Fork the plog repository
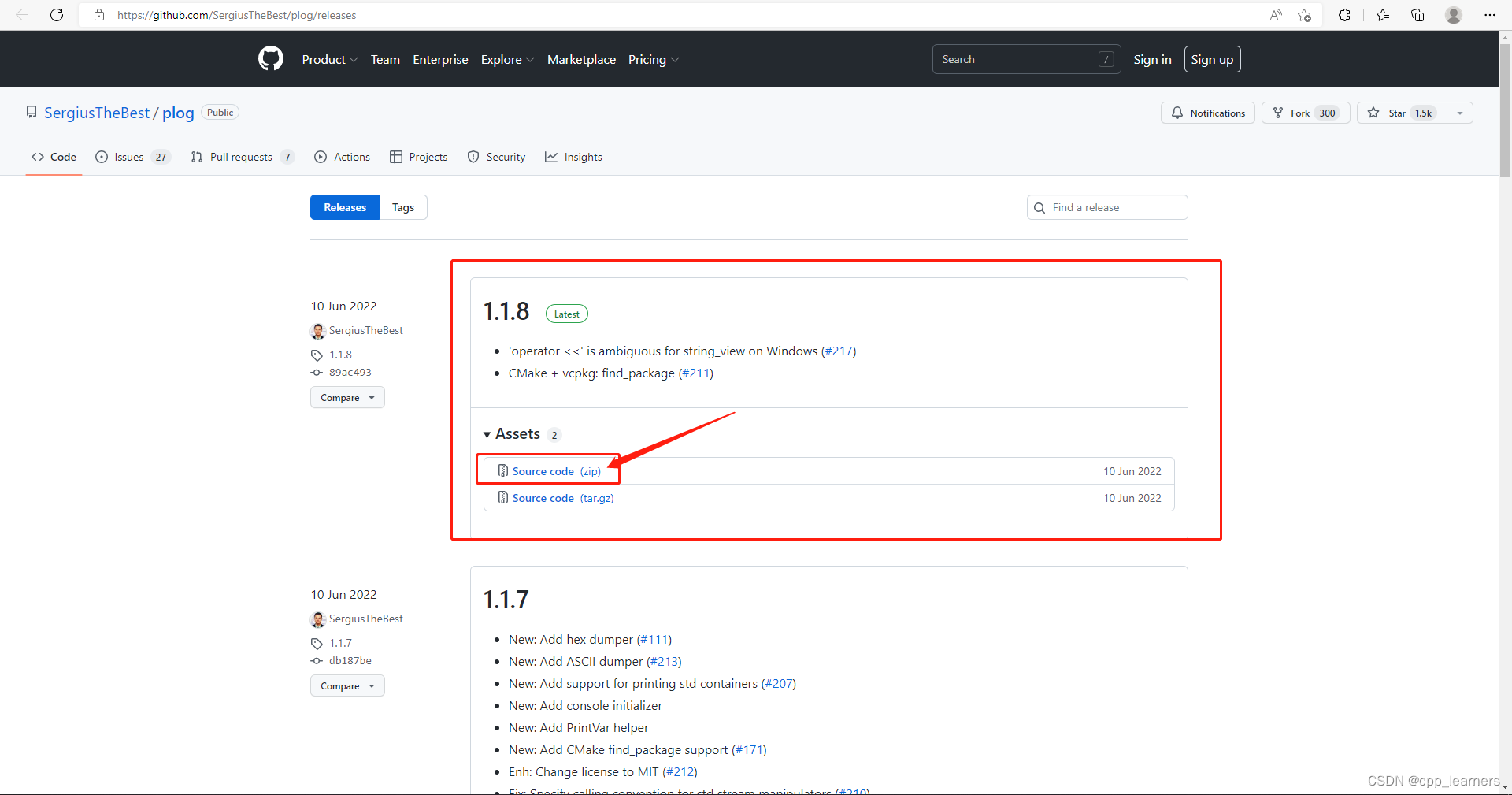The image size is (1512, 795). point(1306,113)
